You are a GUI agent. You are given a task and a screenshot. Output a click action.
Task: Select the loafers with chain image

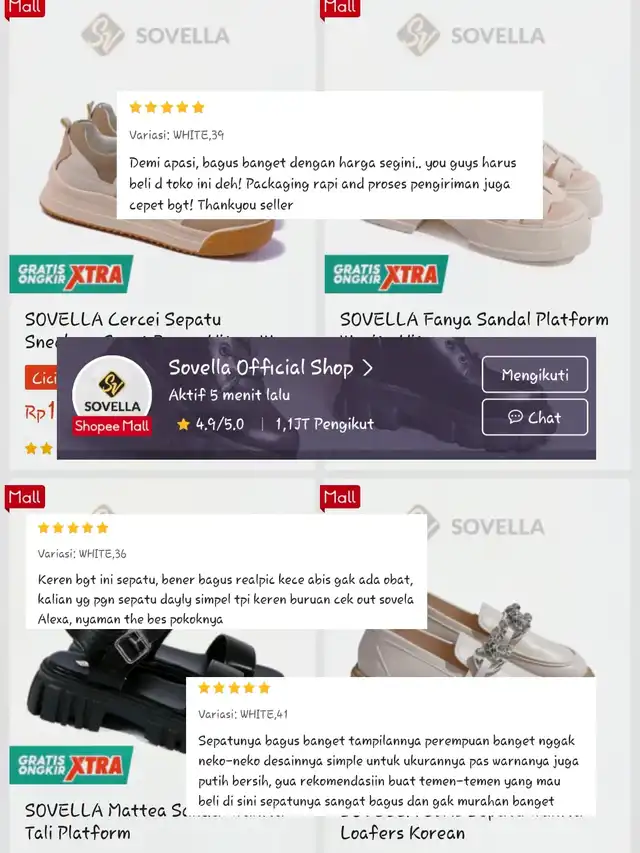tap(473, 636)
